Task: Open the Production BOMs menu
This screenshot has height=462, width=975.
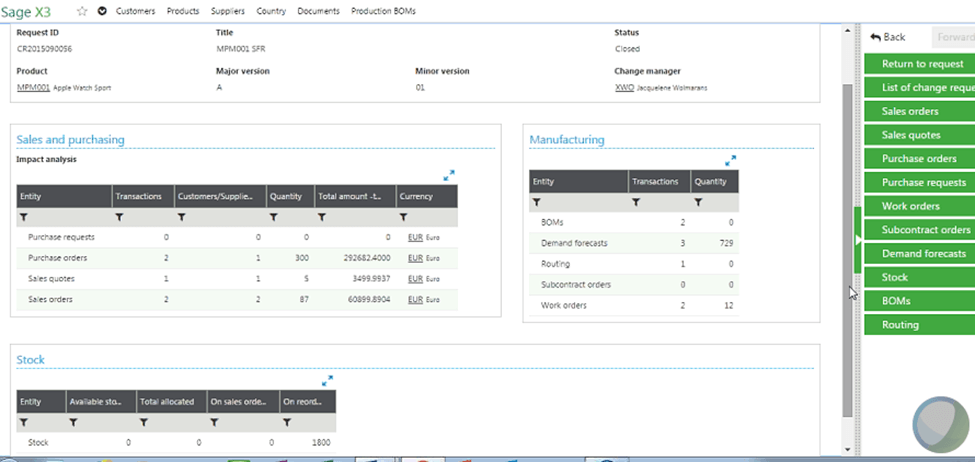Action: click(x=383, y=11)
